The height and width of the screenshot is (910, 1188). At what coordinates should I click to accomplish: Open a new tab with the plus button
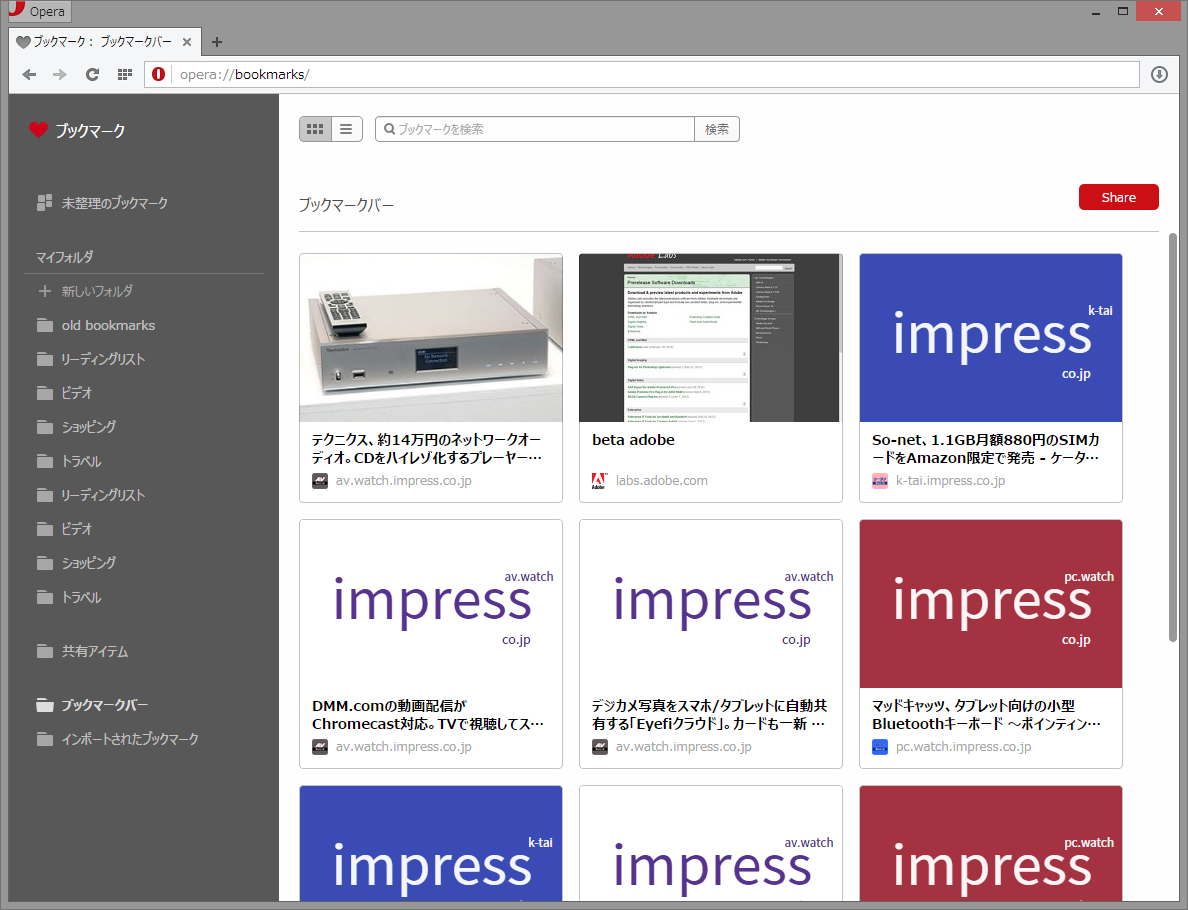(216, 42)
